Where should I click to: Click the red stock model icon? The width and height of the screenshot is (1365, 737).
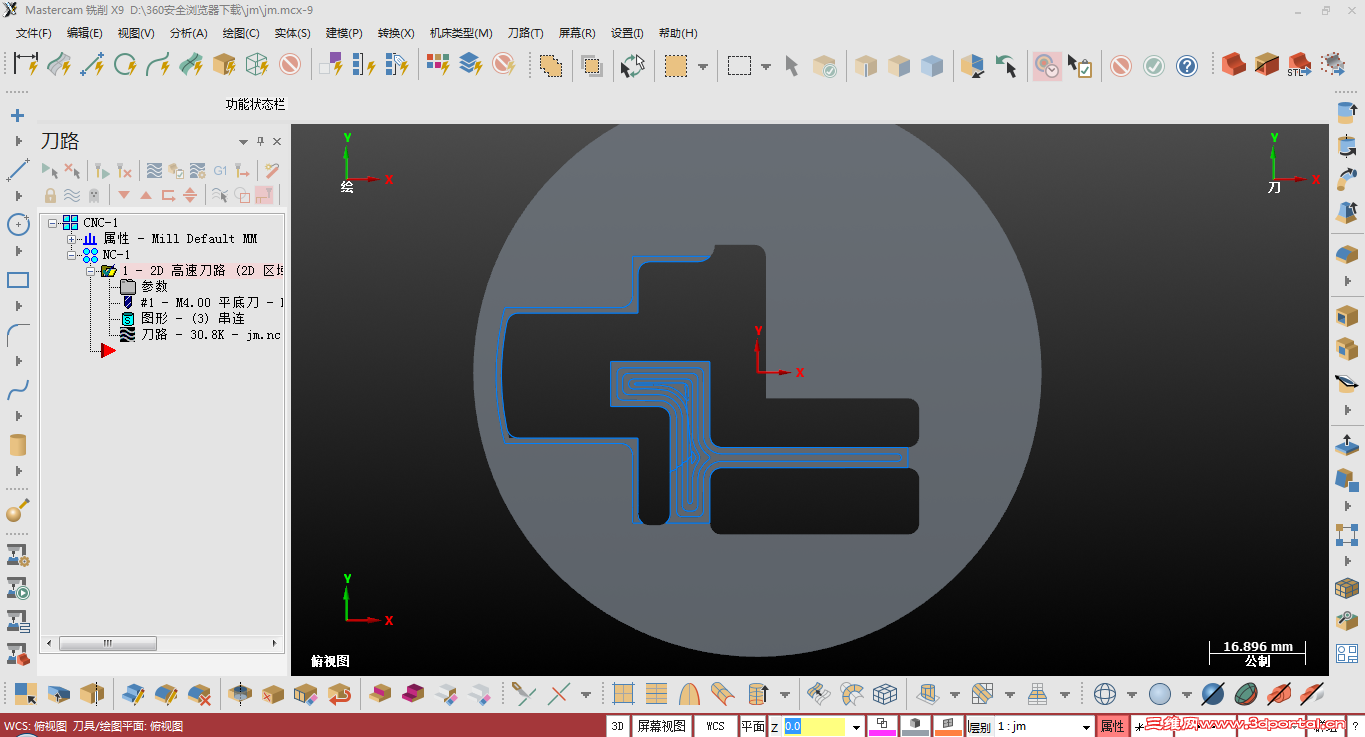click(1234, 65)
